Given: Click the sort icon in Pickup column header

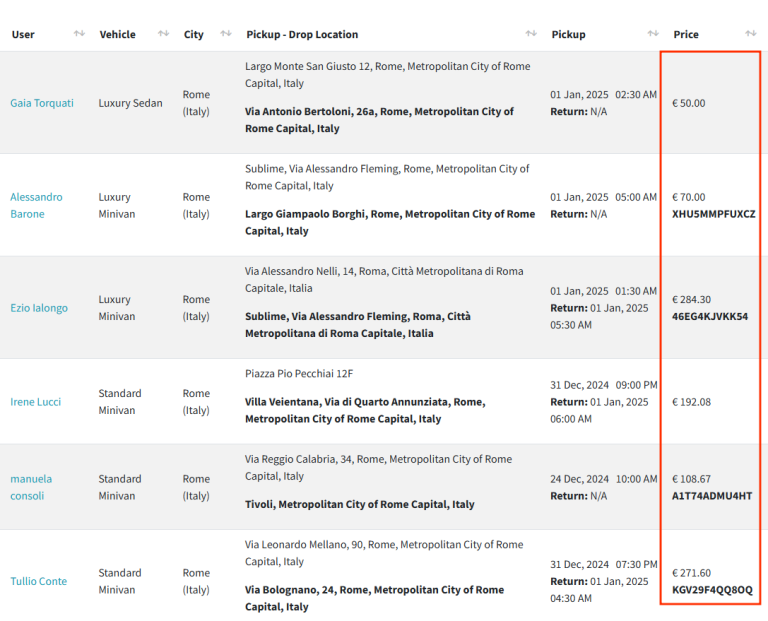Looking at the screenshot, I should click(x=653, y=34).
